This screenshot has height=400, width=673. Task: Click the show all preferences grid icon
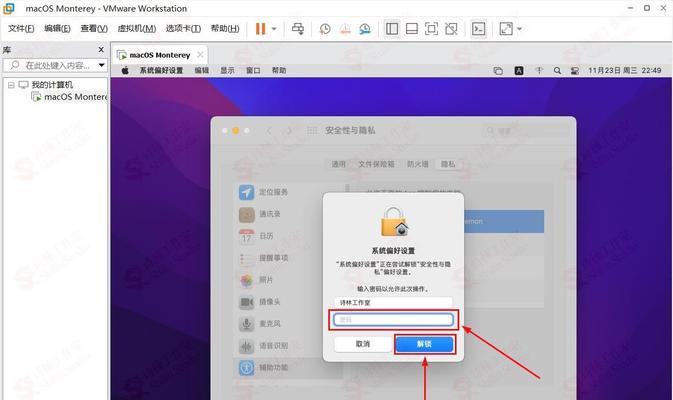(x=312, y=130)
